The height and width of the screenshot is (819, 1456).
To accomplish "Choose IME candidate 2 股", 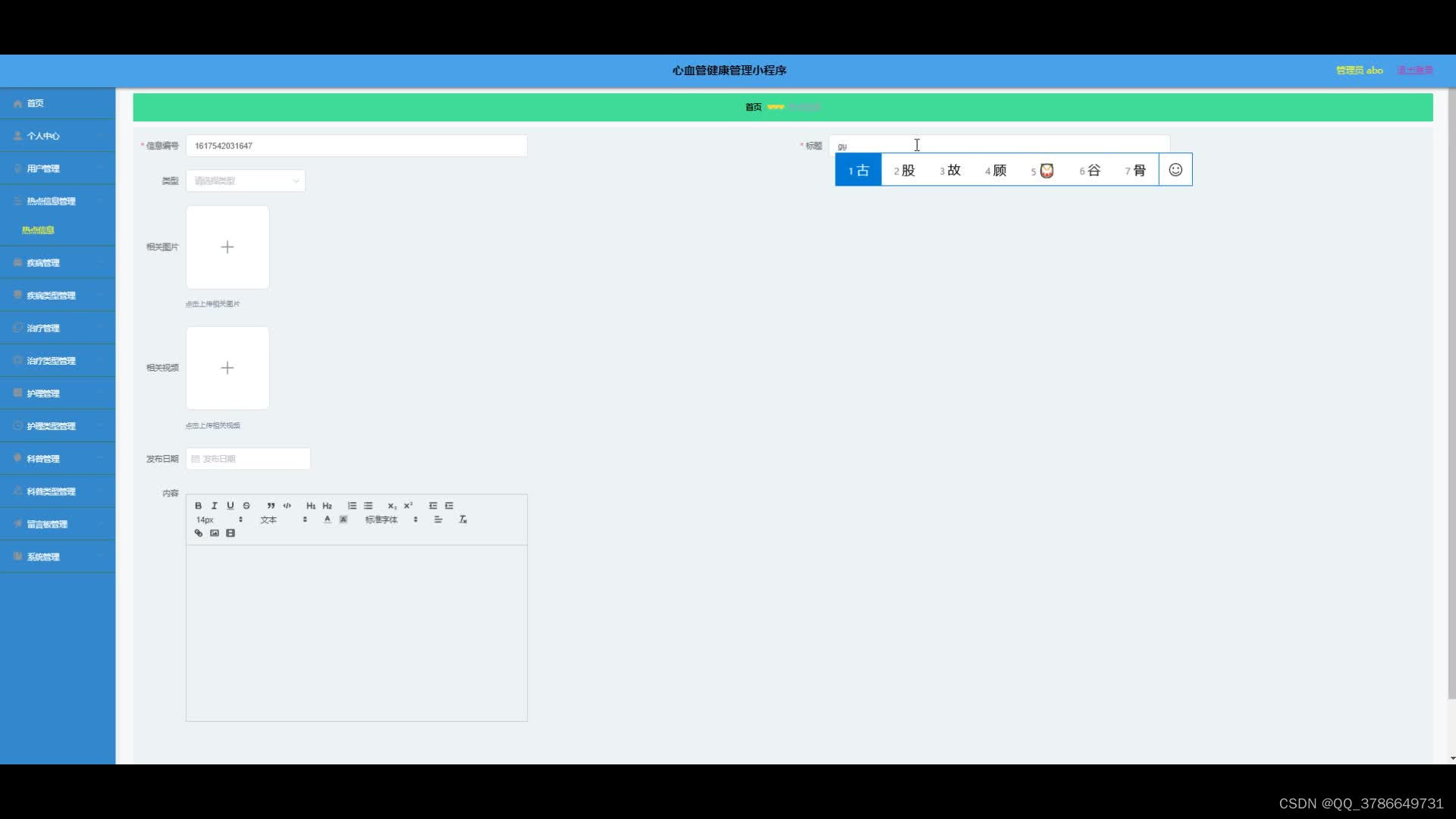I will [904, 170].
